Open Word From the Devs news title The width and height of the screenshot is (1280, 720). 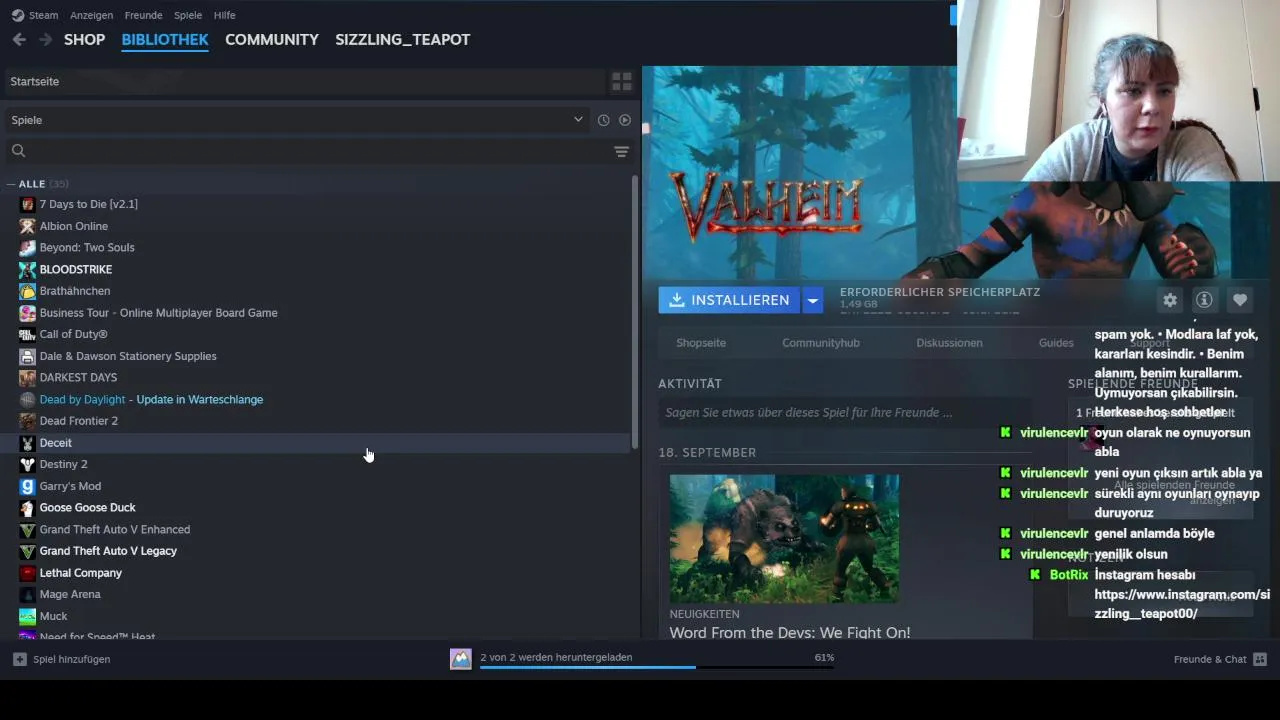[x=790, y=632]
